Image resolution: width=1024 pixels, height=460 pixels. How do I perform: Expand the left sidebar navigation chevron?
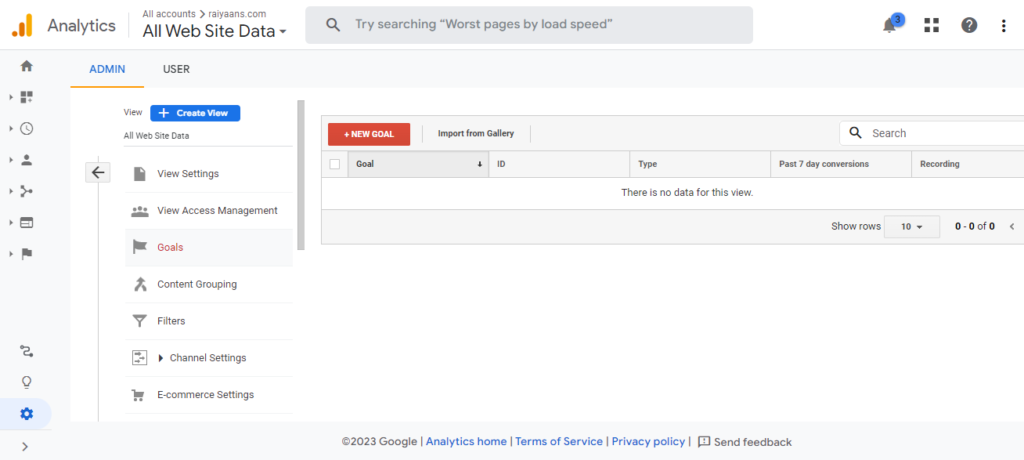pos(25,446)
